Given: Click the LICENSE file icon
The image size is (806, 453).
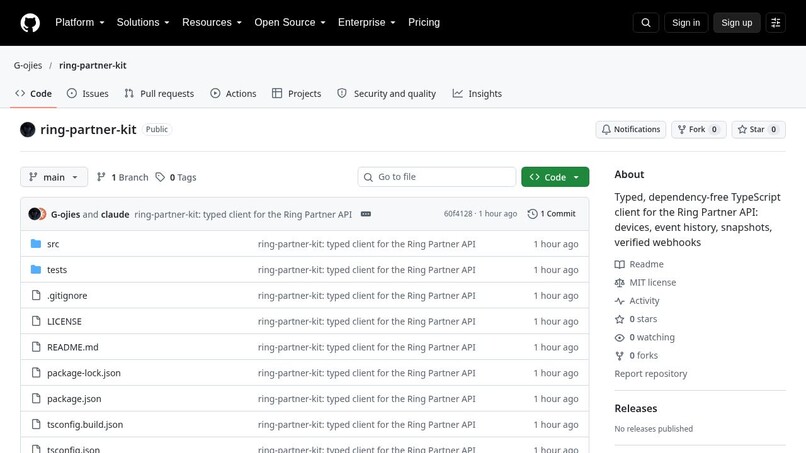Looking at the screenshot, I should tap(35, 321).
